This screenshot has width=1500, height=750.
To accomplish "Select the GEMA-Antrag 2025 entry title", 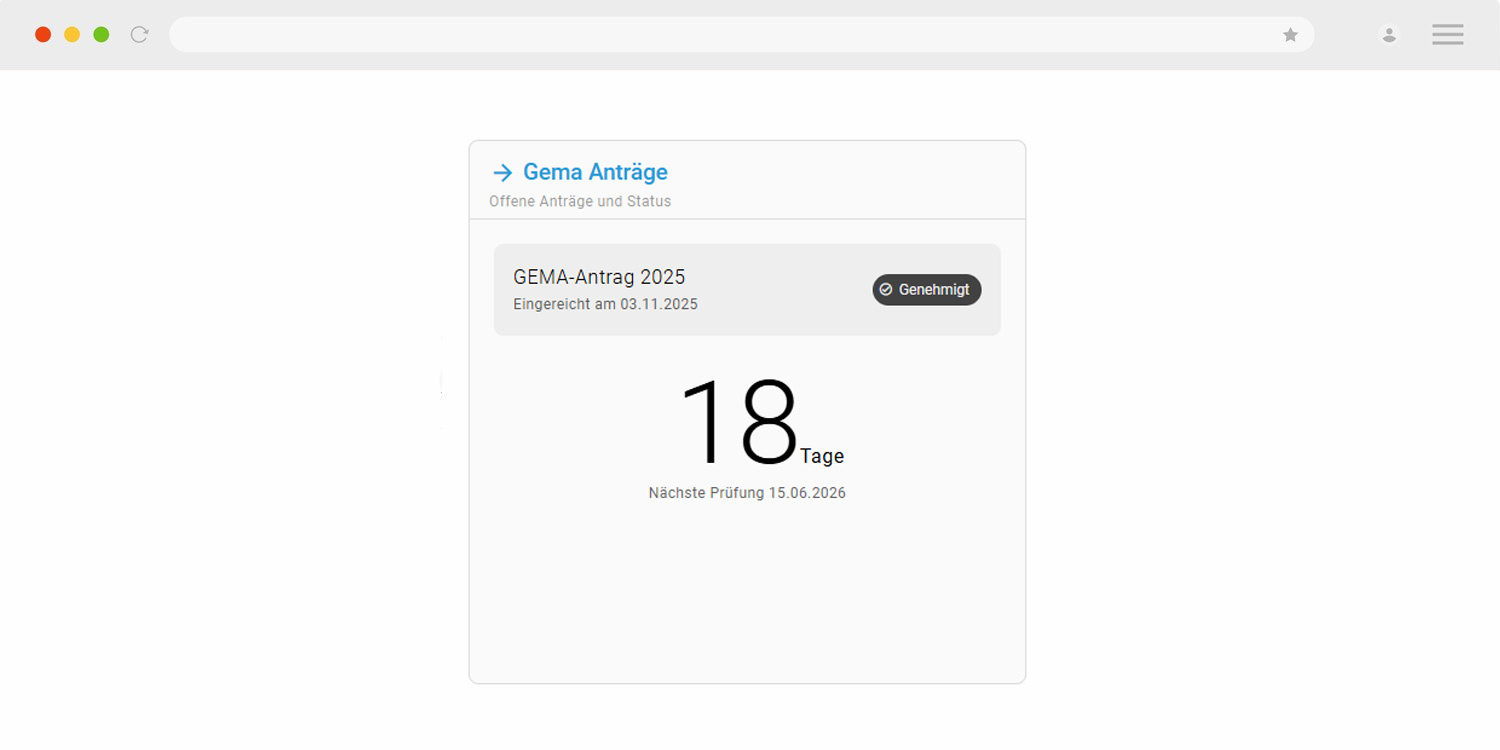I will coord(599,277).
